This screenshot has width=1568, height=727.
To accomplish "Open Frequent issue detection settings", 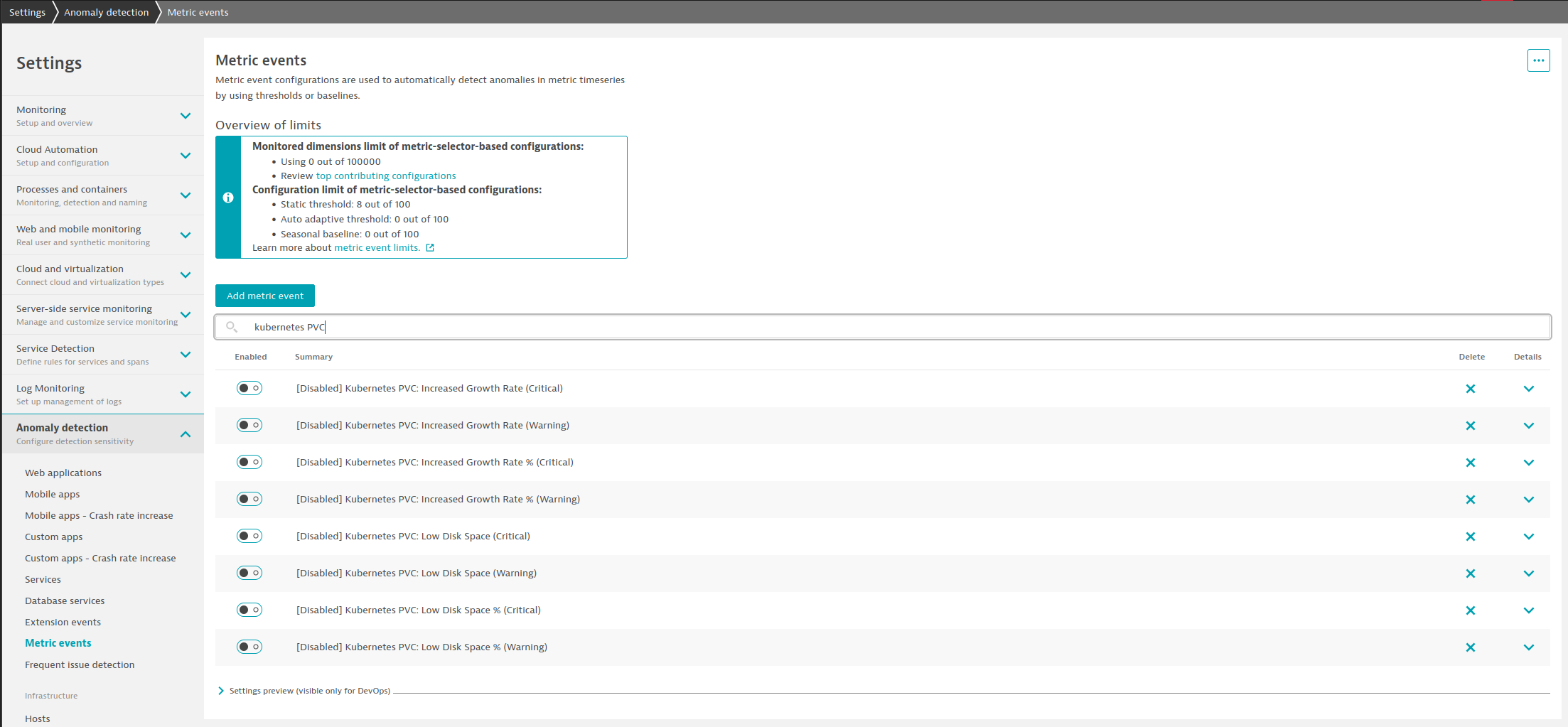I will (80, 665).
